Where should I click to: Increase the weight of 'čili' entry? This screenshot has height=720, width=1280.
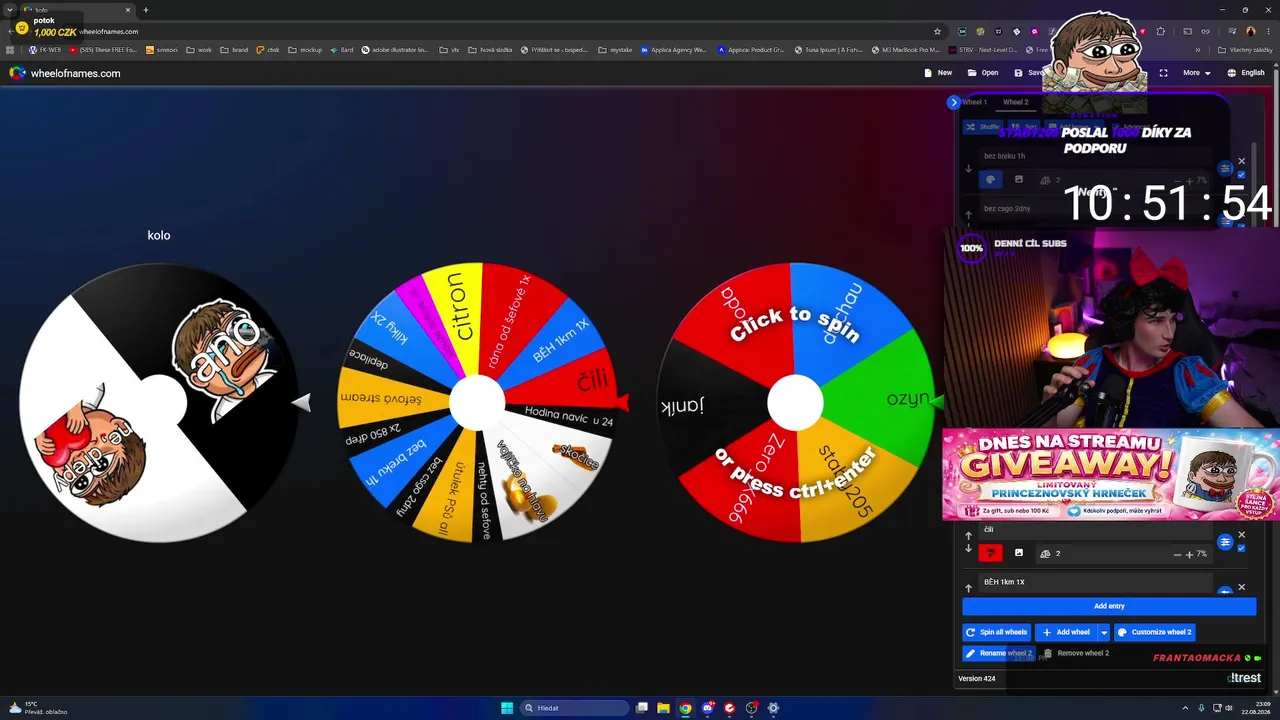tap(1190, 554)
